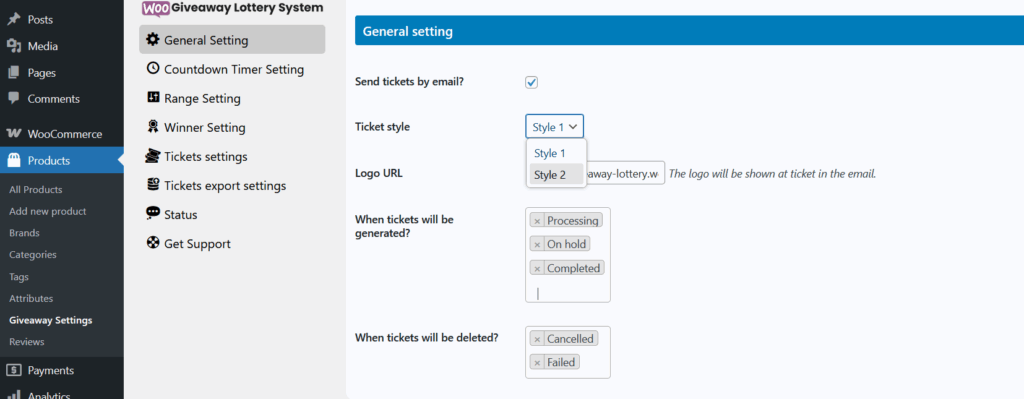The image size is (1024, 399).
Task: Remove the Cancelled status tag
Action: (537, 340)
